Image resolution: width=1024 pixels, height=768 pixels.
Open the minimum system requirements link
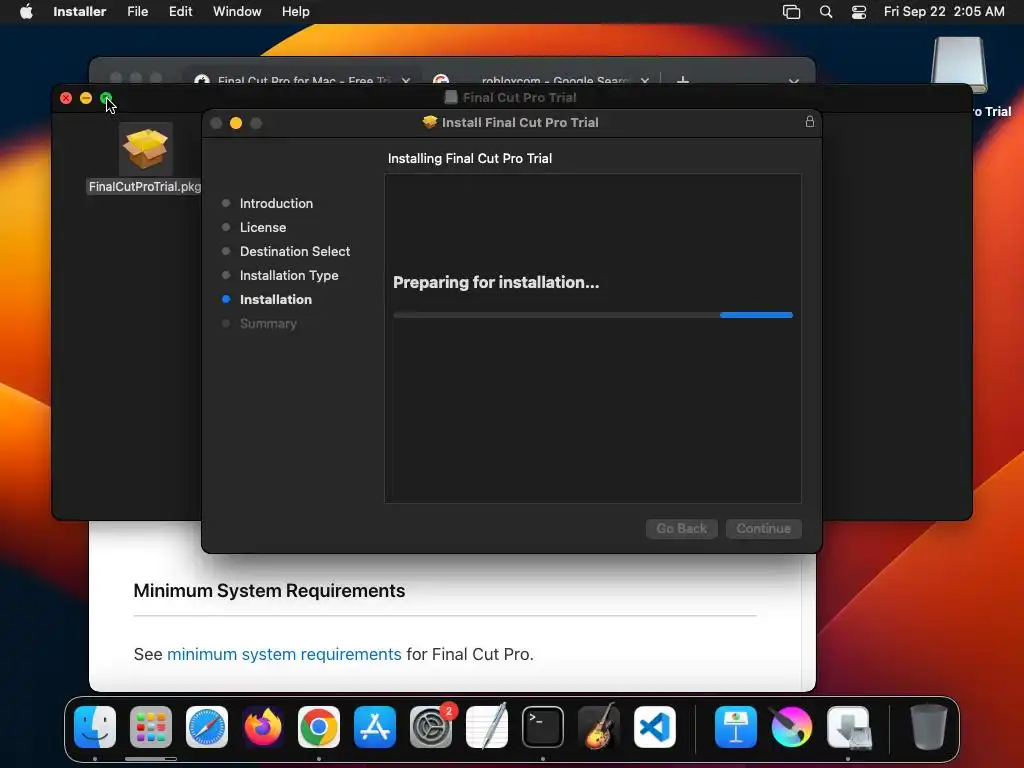coord(284,654)
